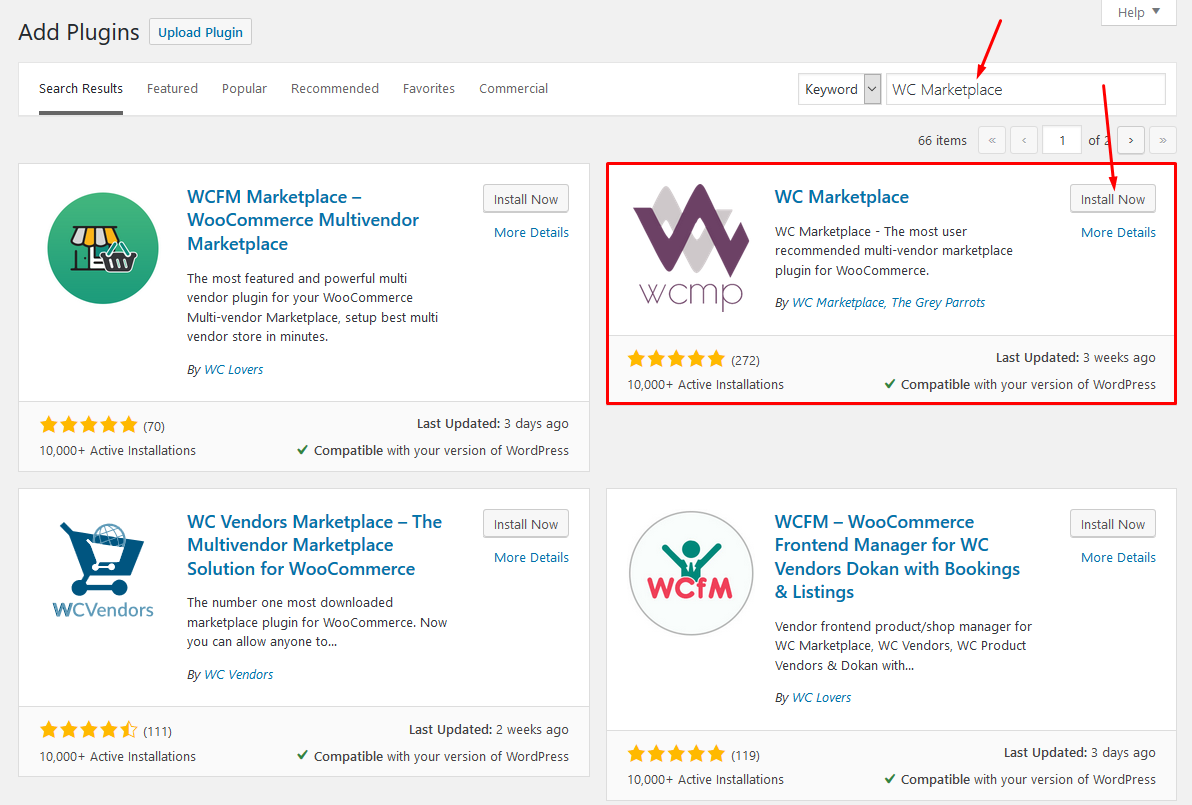Click the WCFM Marketplace green store icon
This screenshot has height=805, width=1192.
click(103, 248)
